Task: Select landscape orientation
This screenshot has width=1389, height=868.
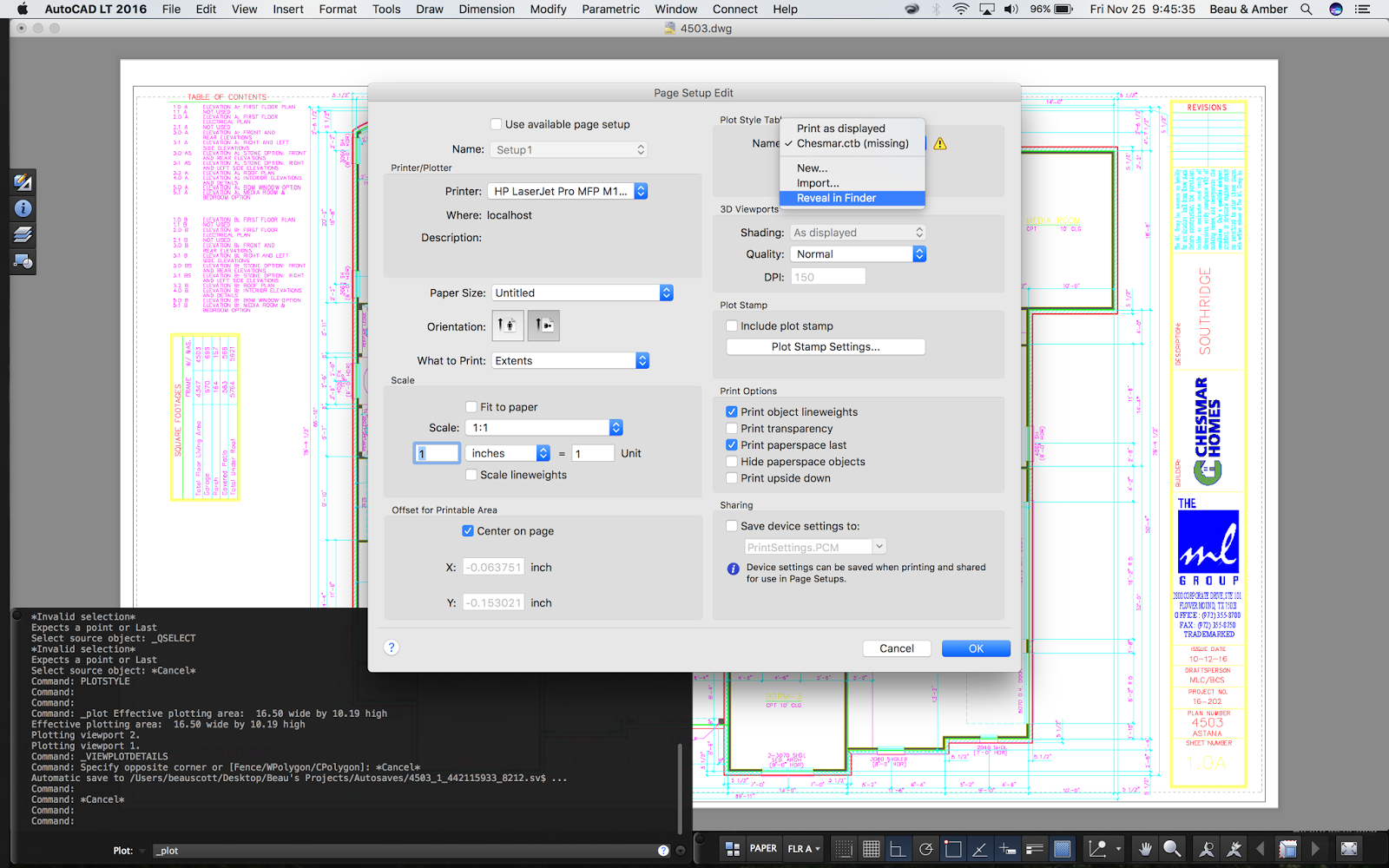Action: pyautogui.click(x=543, y=325)
